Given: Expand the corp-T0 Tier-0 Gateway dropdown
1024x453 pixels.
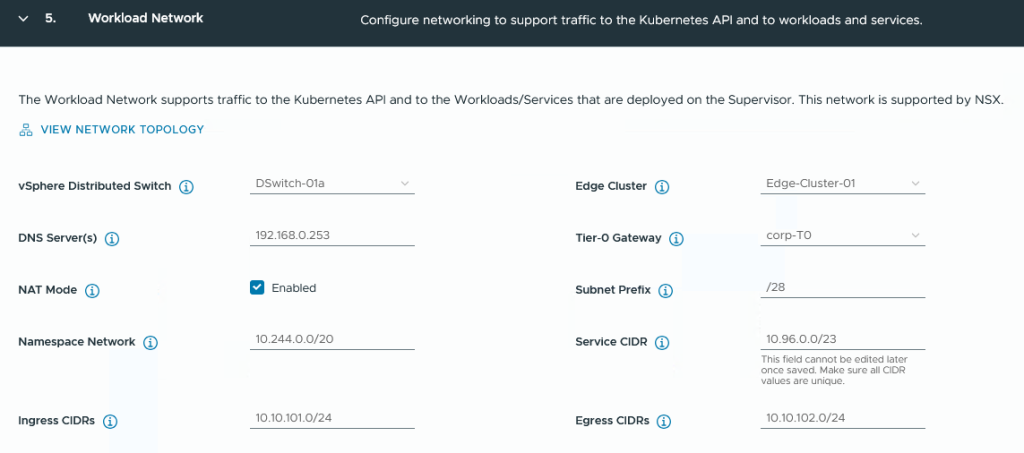Looking at the screenshot, I should tap(842, 236).
